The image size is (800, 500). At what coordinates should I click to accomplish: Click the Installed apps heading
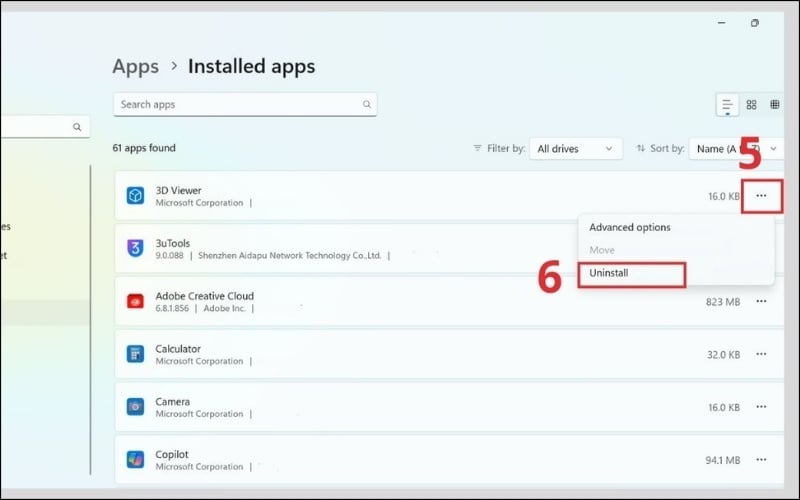coord(252,66)
